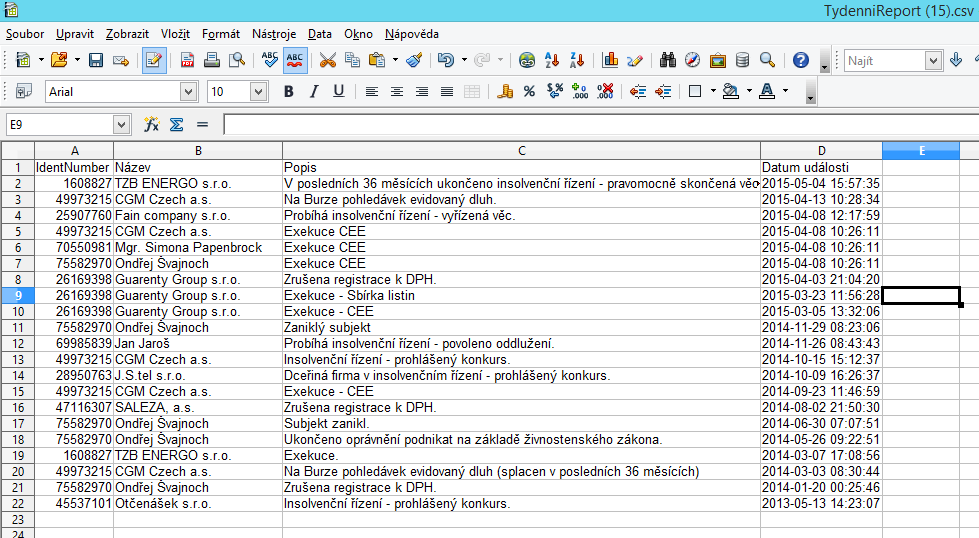979x538 pixels.
Task: Click the Open file folder icon
Action: (59, 61)
